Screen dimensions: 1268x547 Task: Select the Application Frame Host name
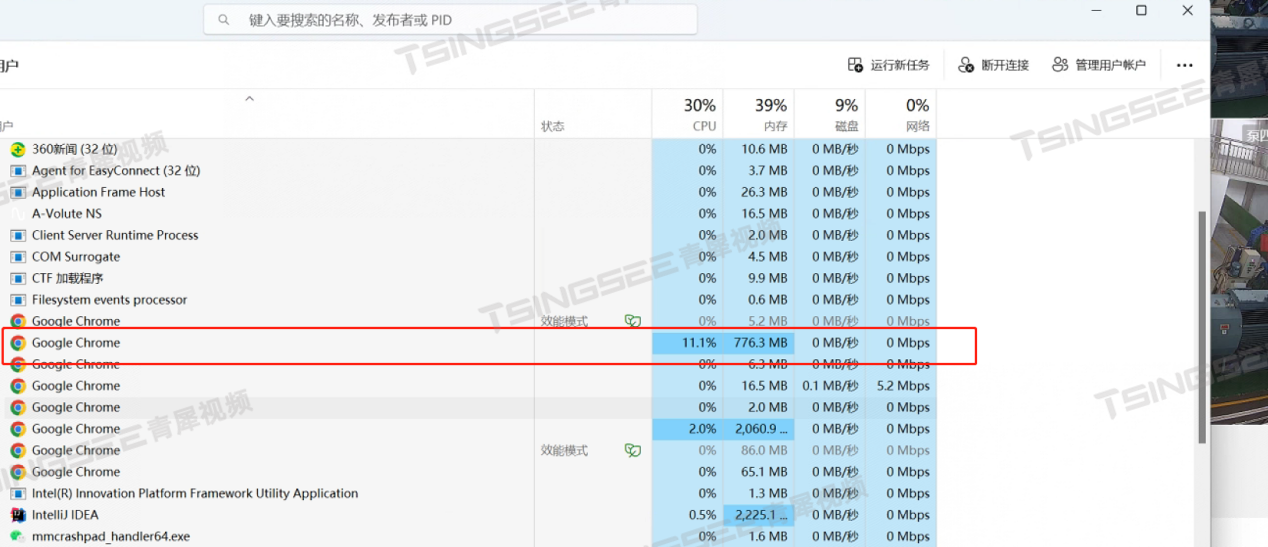pos(98,192)
